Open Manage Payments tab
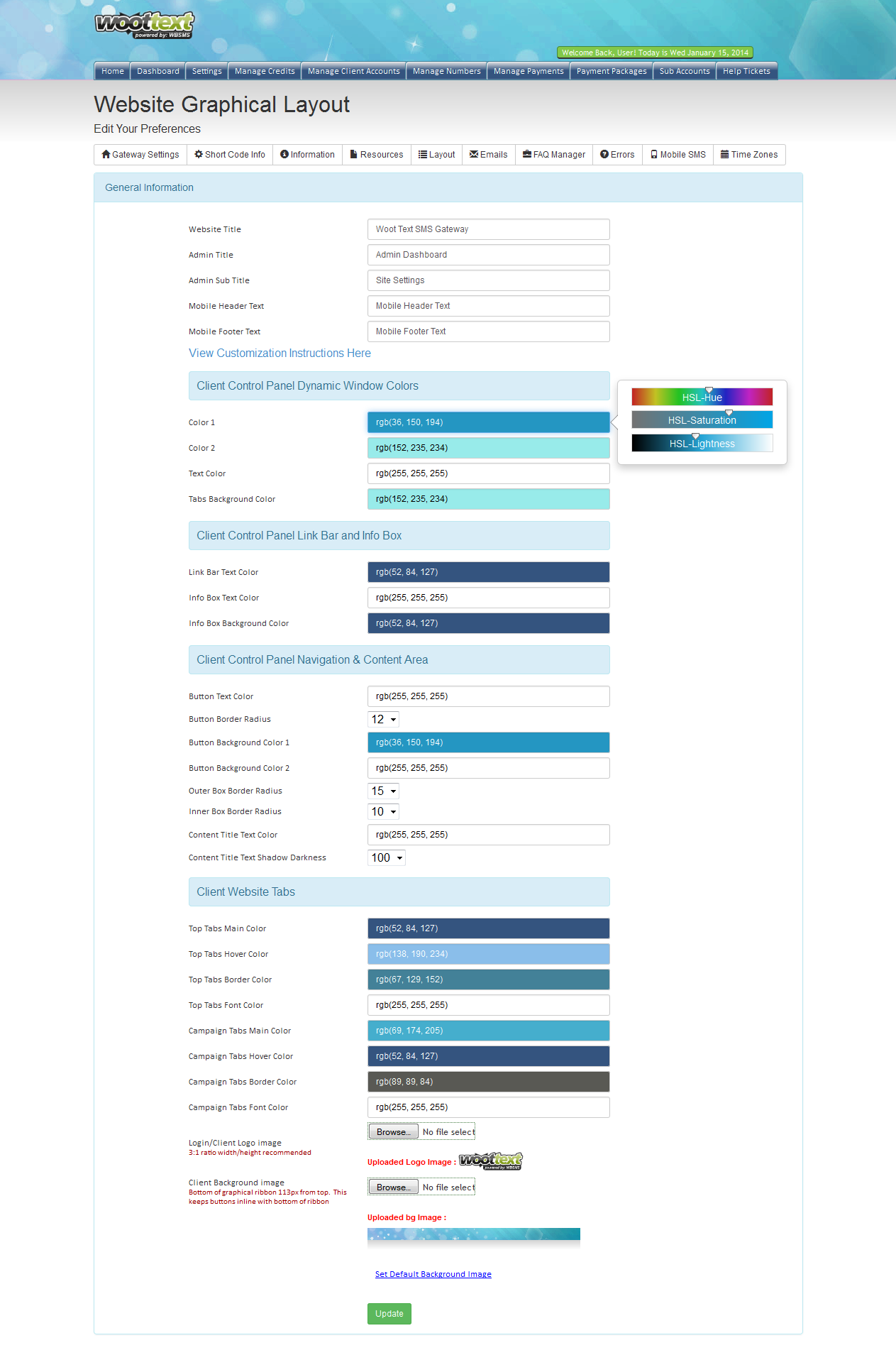The image size is (896, 1355). tap(529, 71)
